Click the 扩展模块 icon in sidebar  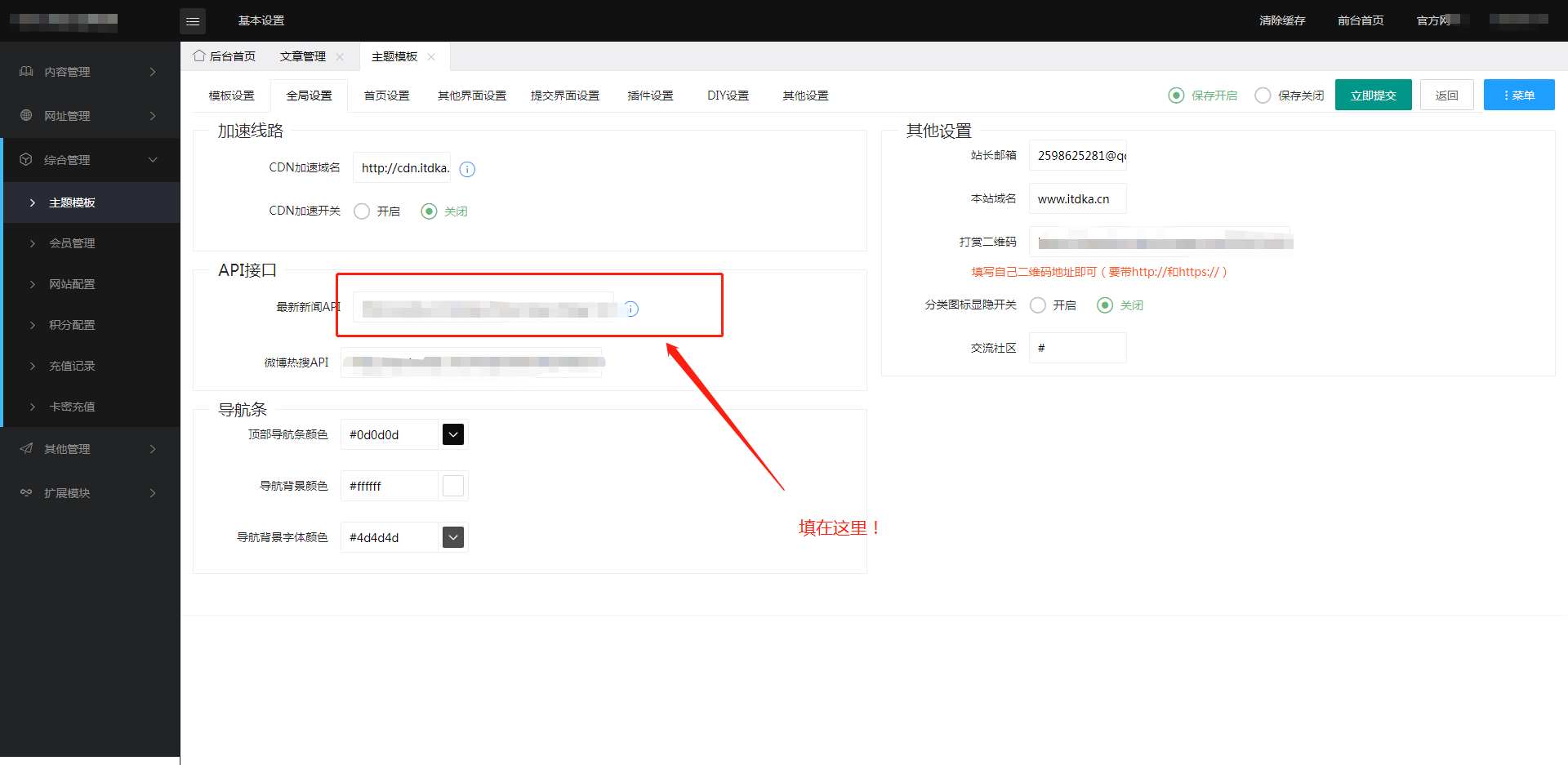26,493
